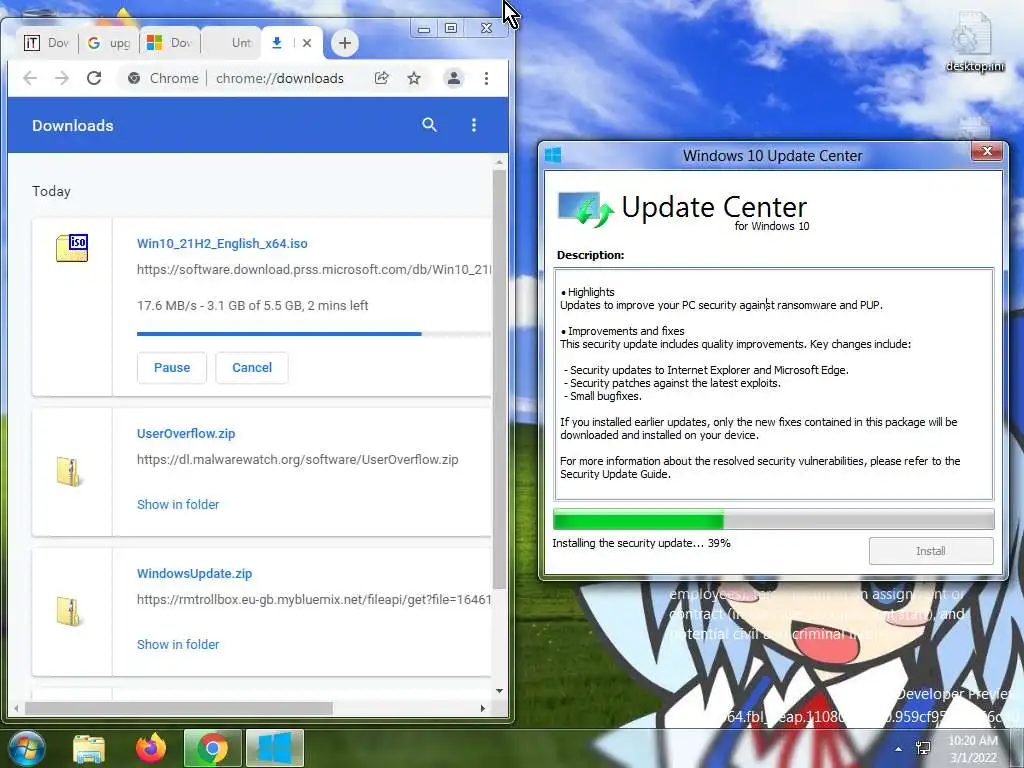
Task: Open Win10_21H2_English_x64.iso file link
Action: tap(222, 244)
